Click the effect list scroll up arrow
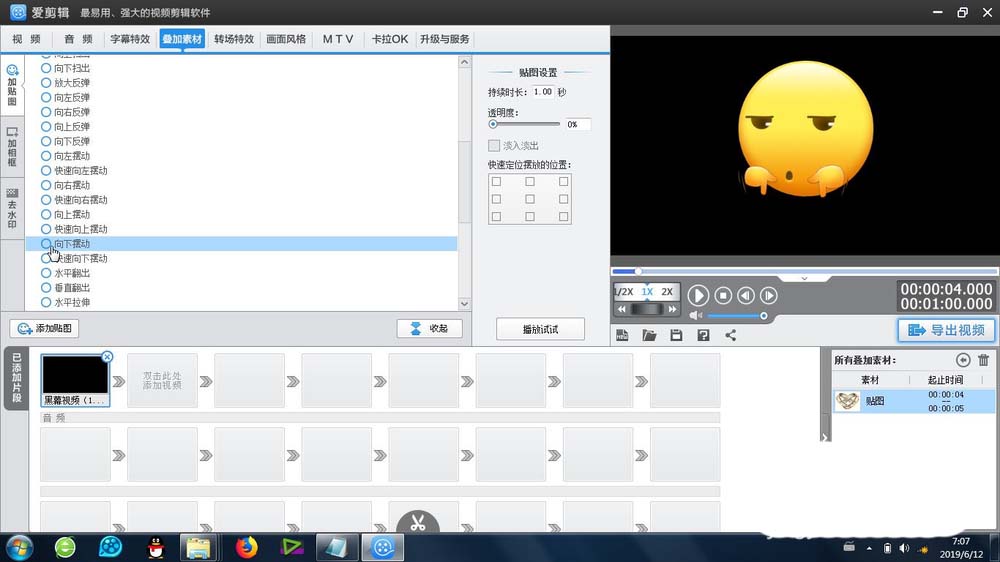The width and height of the screenshot is (1000, 562). 464,63
